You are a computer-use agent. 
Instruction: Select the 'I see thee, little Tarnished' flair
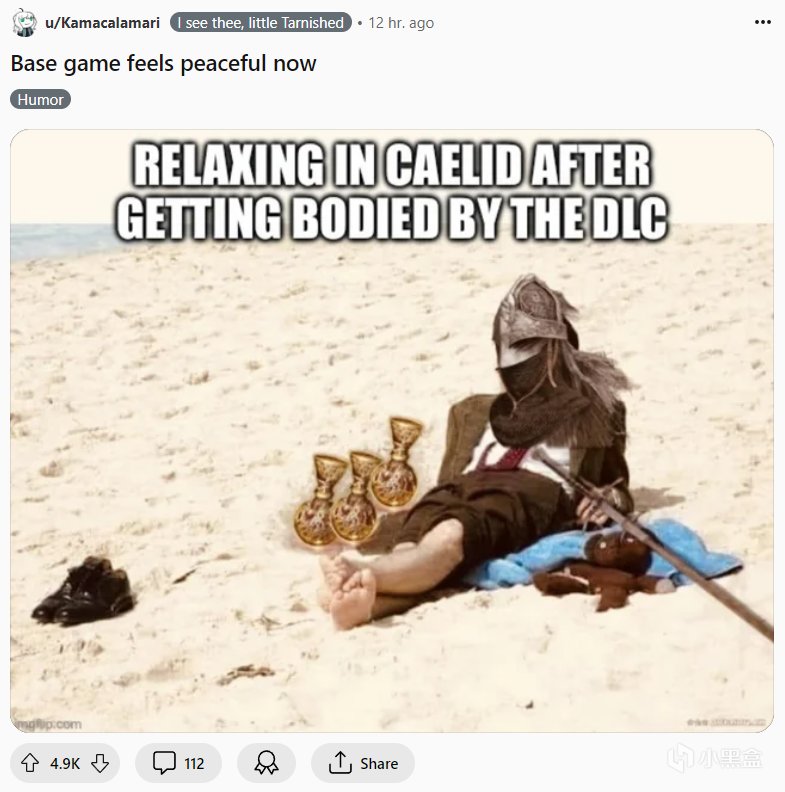pyautogui.click(x=261, y=23)
